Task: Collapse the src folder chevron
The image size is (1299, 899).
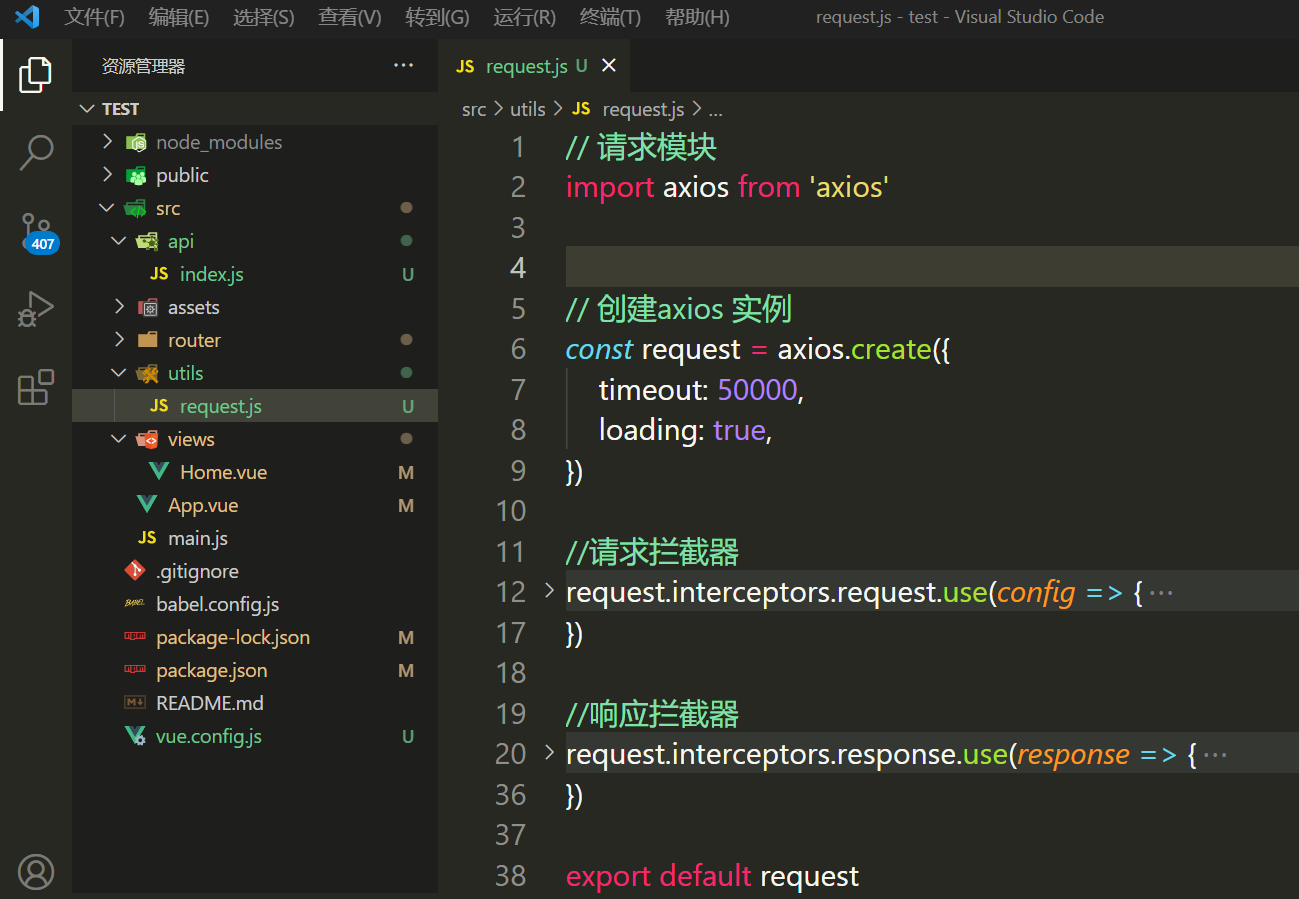Action: tap(107, 208)
